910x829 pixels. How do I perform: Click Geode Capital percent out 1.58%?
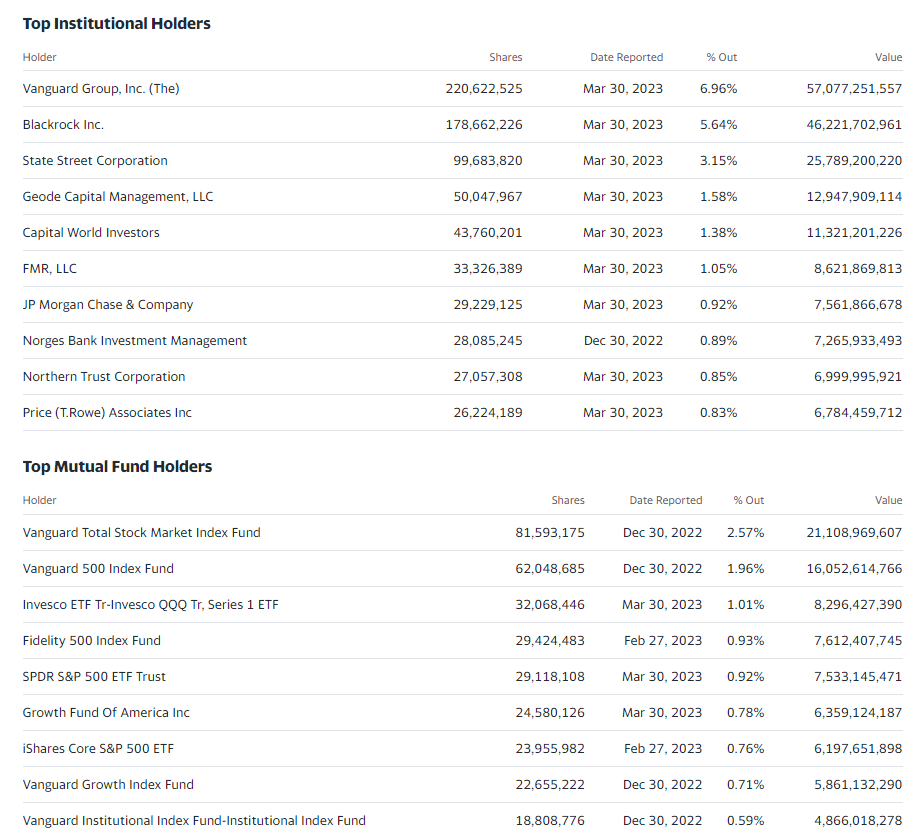point(718,197)
